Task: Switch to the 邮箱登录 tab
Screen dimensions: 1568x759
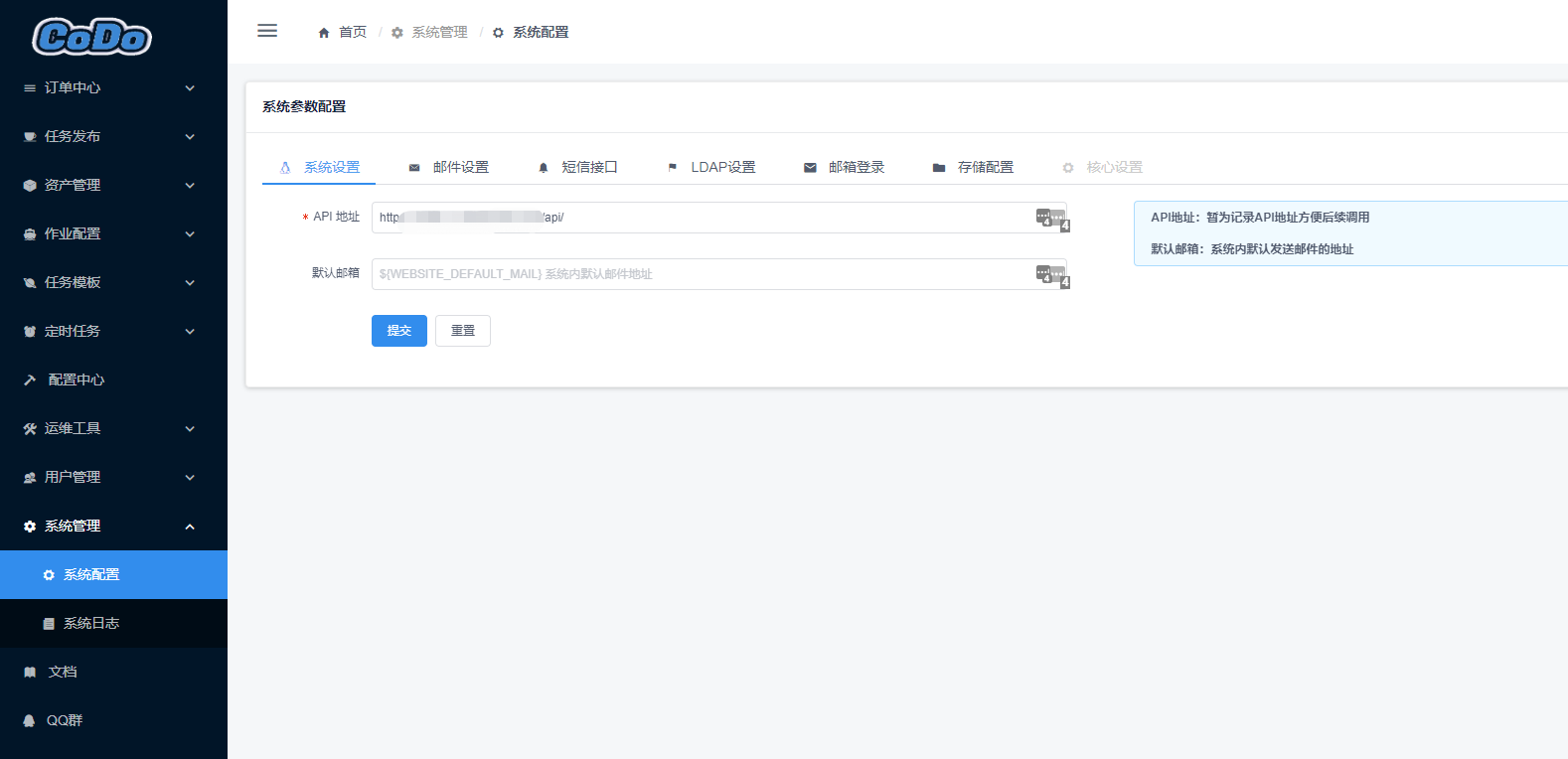Action: coord(844,167)
